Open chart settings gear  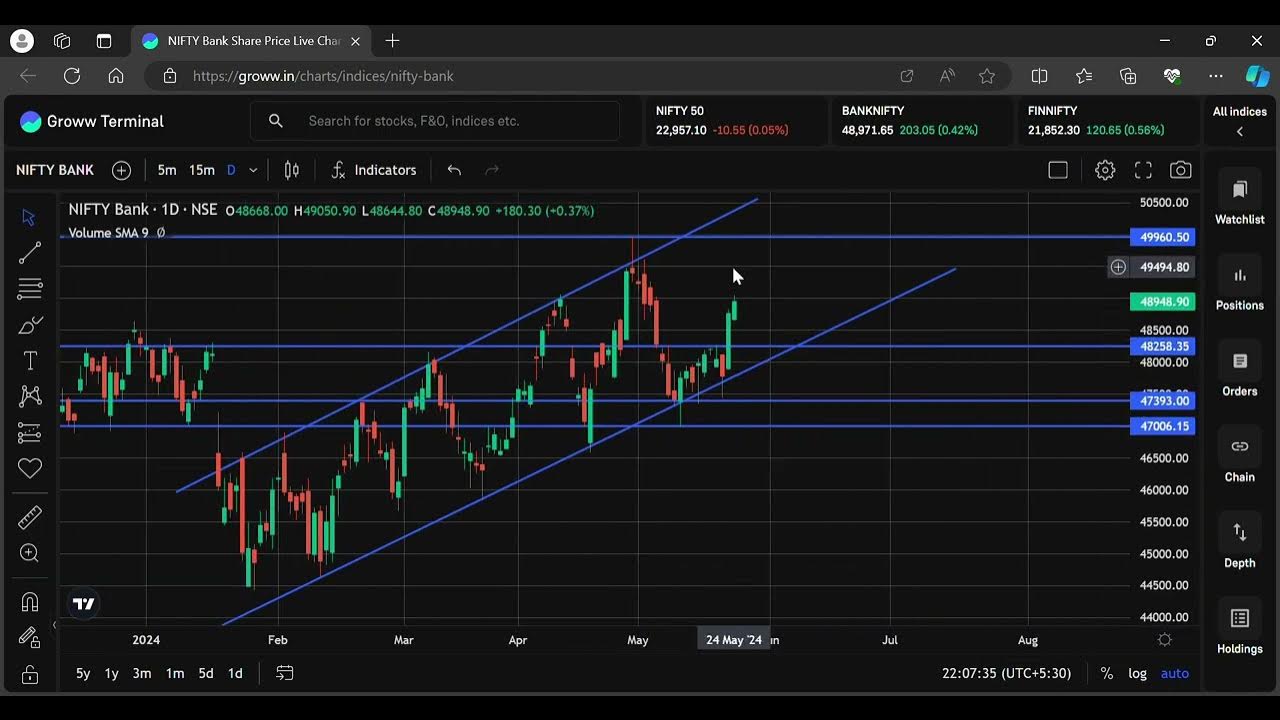(1105, 170)
